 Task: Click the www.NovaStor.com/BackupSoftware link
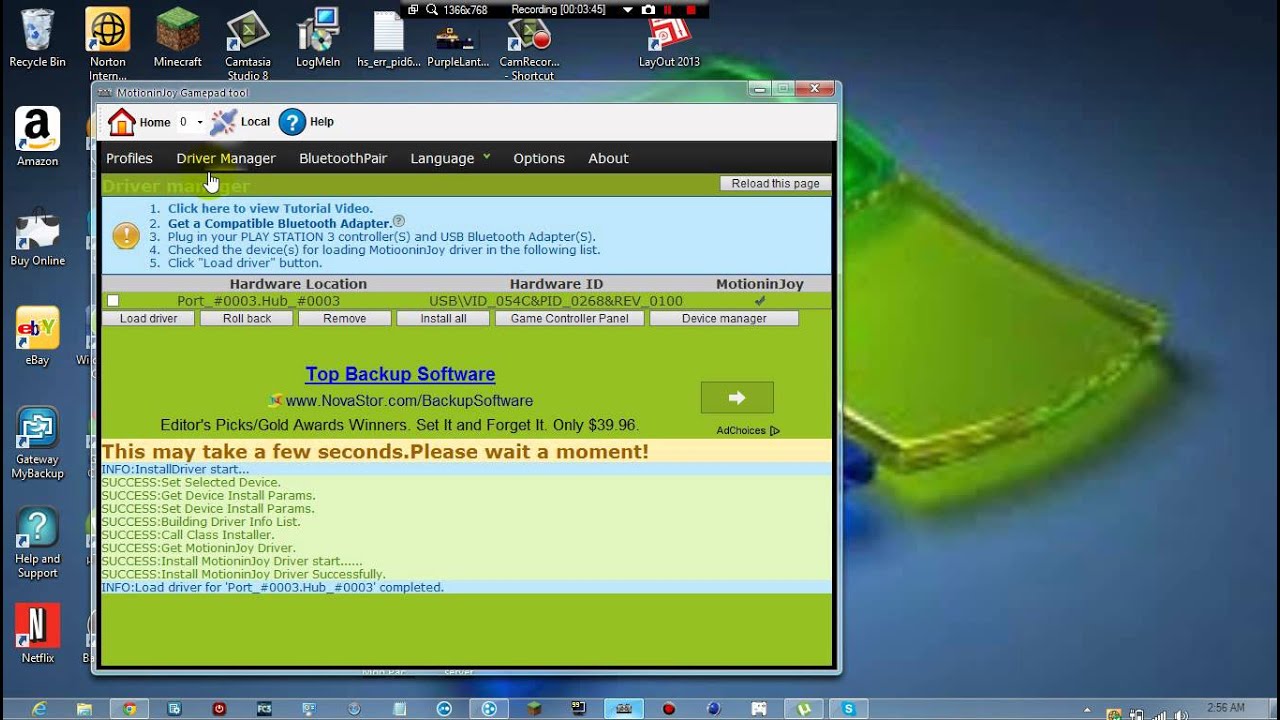409,400
